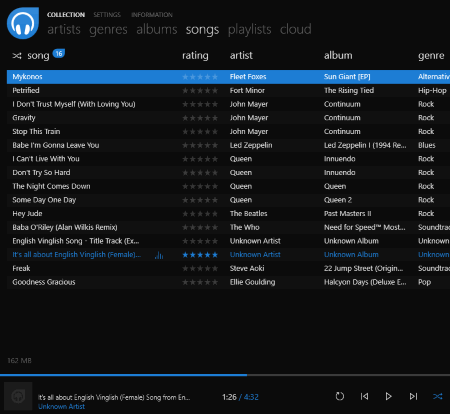This screenshot has height=414, width=450.
Task: Click Unknown Artist link in player bar
Action: tap(61, 406)
